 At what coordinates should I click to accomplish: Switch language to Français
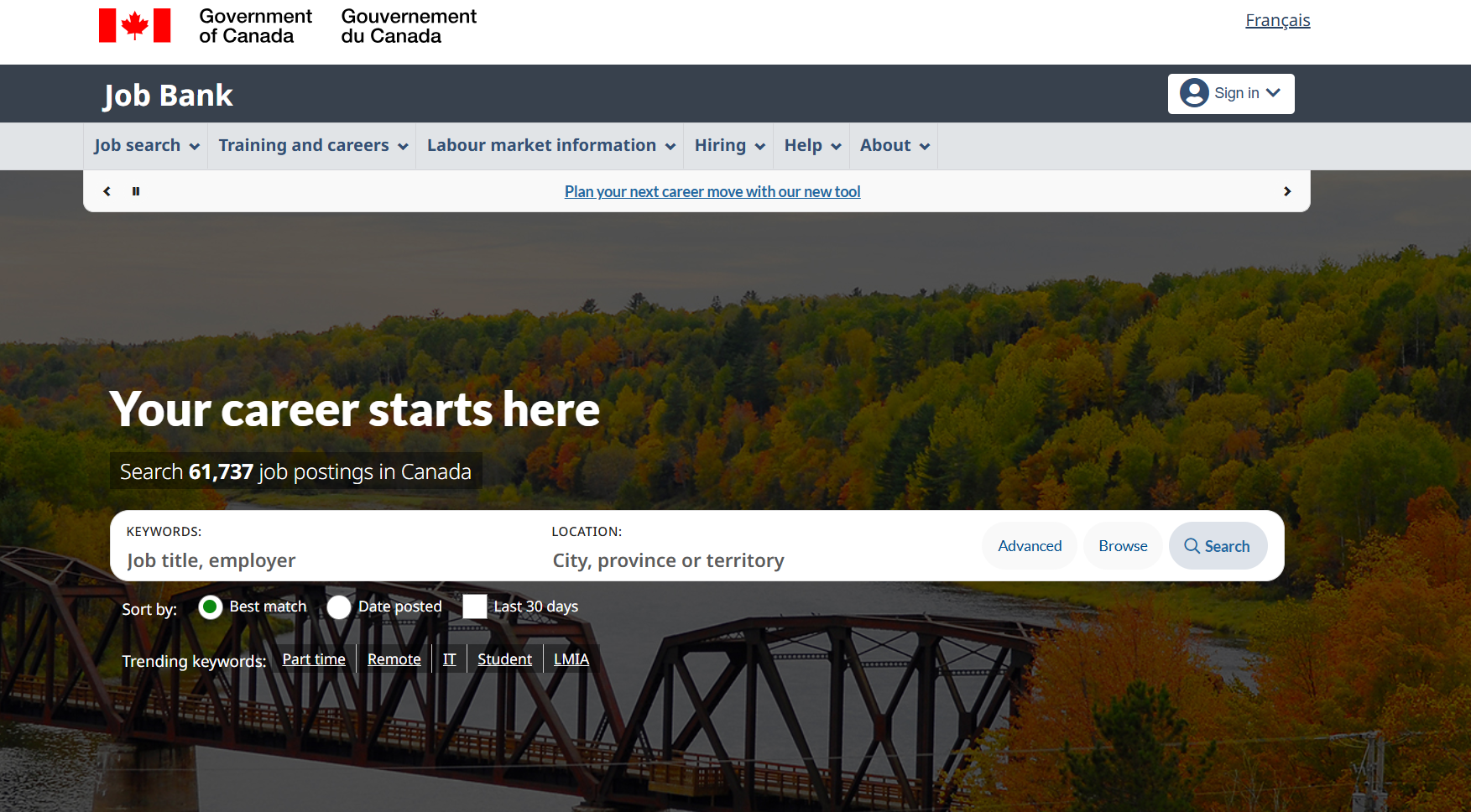coord(1277,20)
